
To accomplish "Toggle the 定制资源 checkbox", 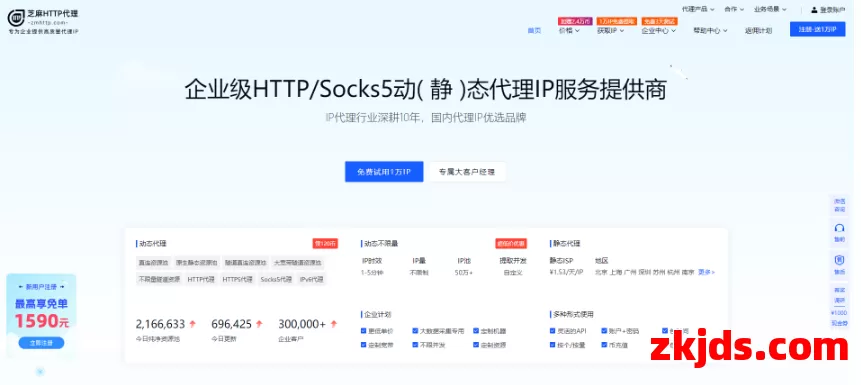I will pos(476,345).
